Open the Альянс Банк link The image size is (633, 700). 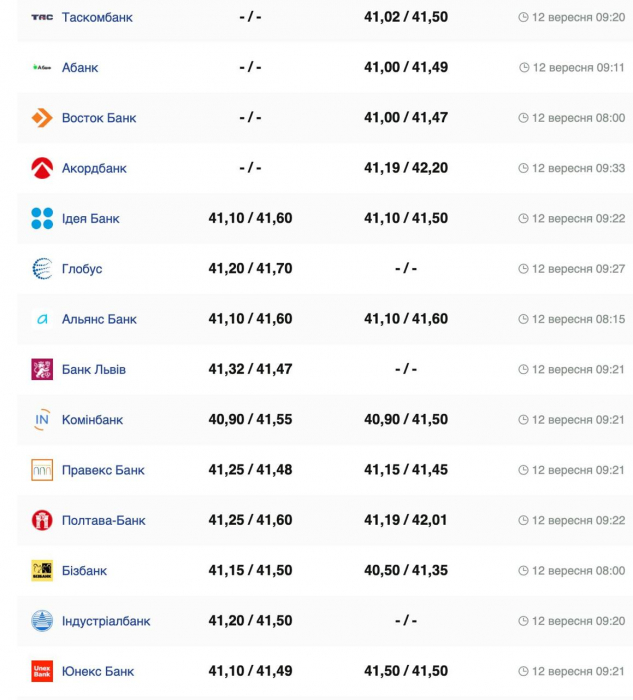click(x=99, y=319)
